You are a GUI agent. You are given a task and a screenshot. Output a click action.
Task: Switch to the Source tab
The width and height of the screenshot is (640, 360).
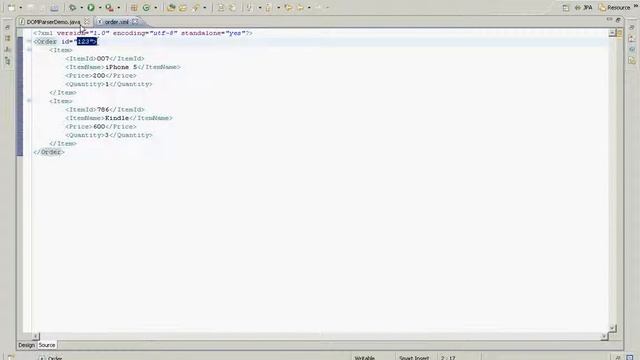coord(47,345)
